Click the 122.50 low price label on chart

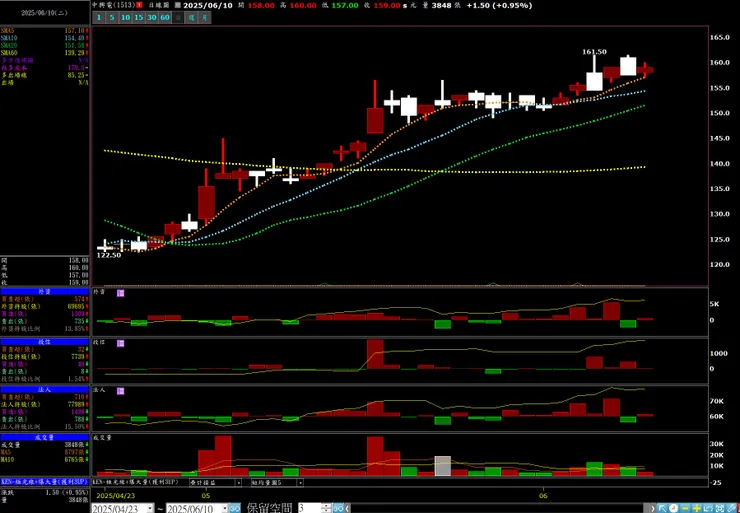pos(109,255)
